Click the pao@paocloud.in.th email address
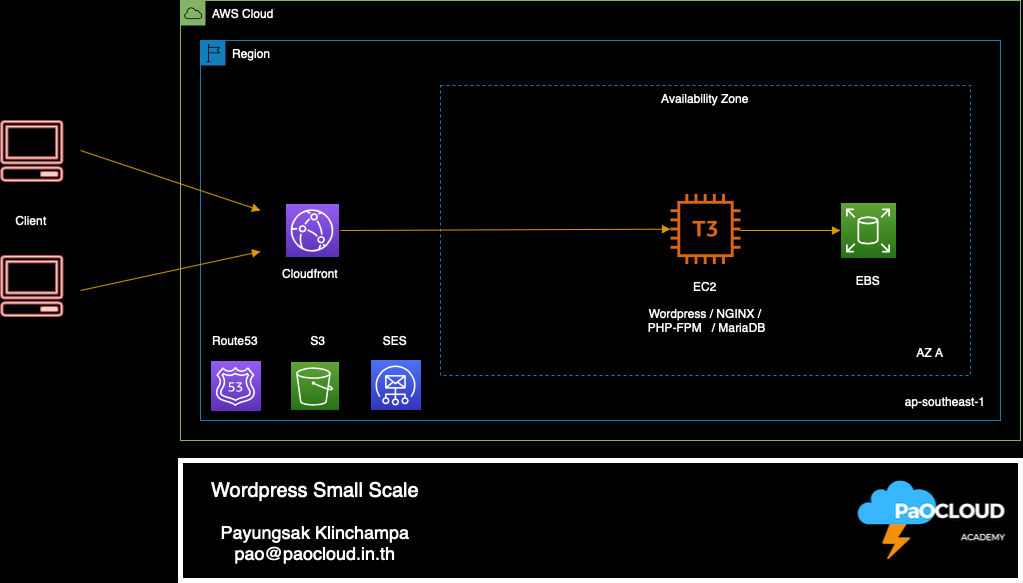 pos(314,554)
